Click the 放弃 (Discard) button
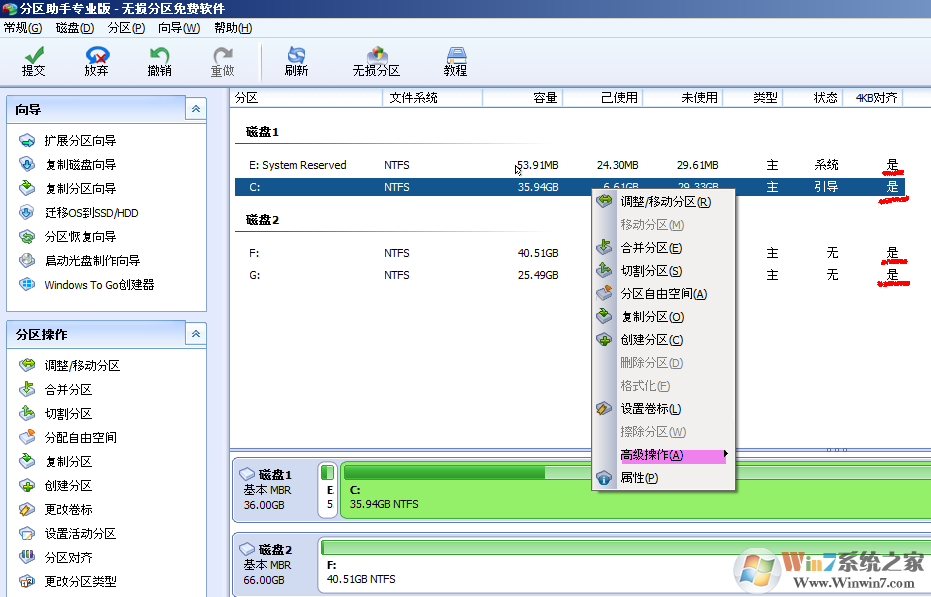Screen dimensions: 931x597 (96, 62)
